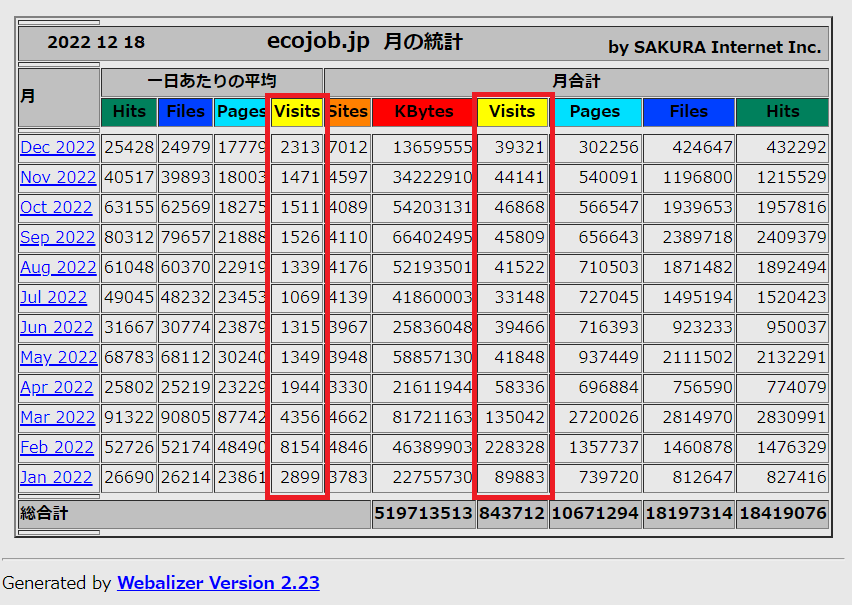Open the Mar 2022 monthly report link
852x605 pixels.
click(x=58, y=417)
